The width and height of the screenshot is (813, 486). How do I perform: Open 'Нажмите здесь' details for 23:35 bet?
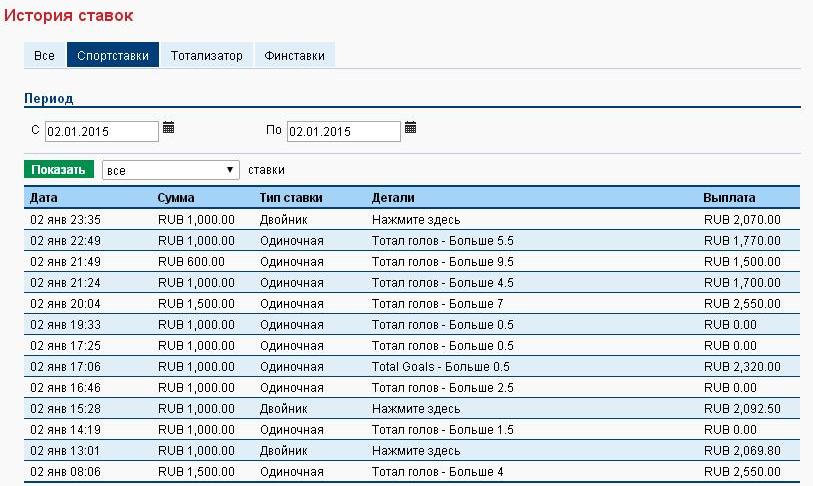(416, 219)
